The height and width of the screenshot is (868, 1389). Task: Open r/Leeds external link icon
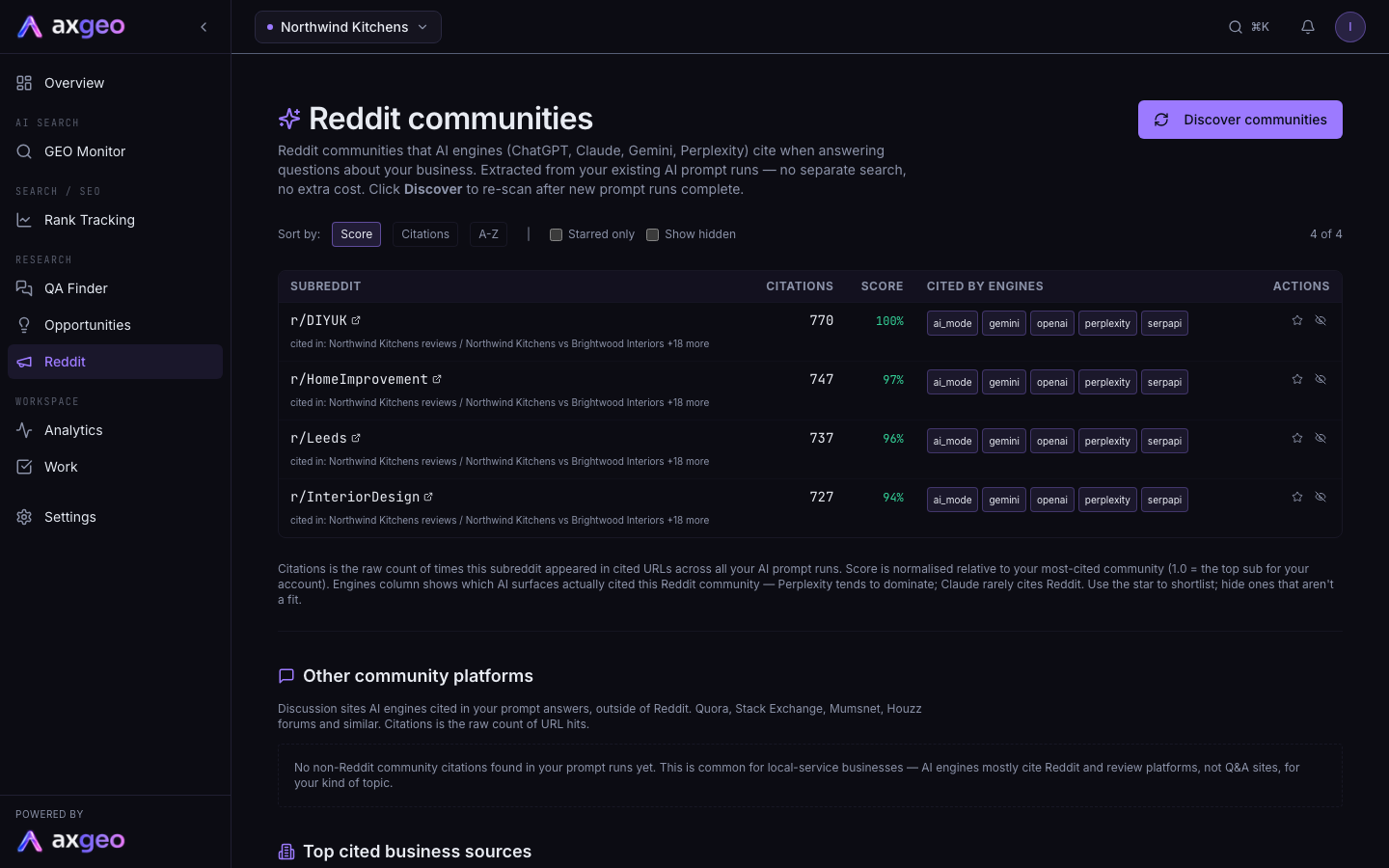click(356, 438)
